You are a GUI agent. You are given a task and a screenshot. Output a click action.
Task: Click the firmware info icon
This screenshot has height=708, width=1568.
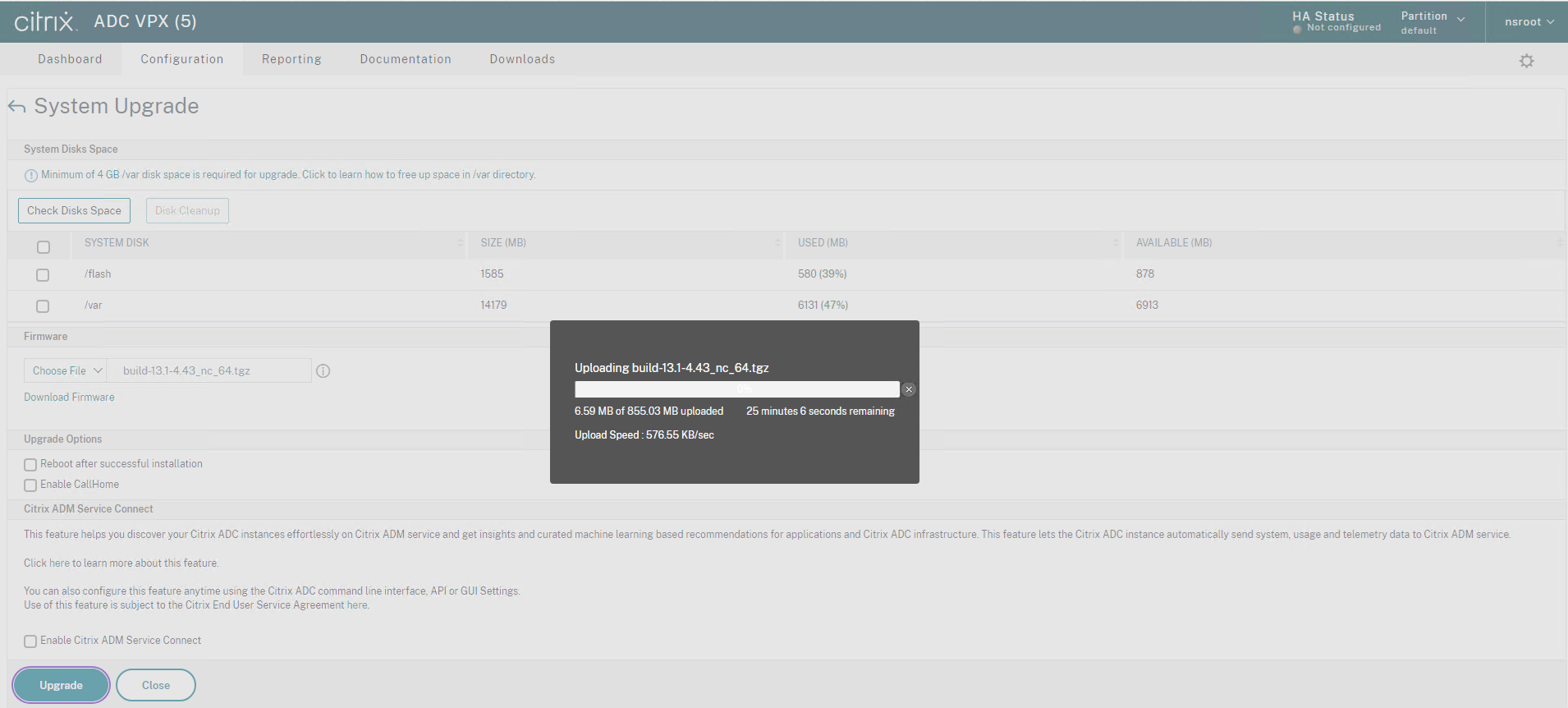click(323, 371)
